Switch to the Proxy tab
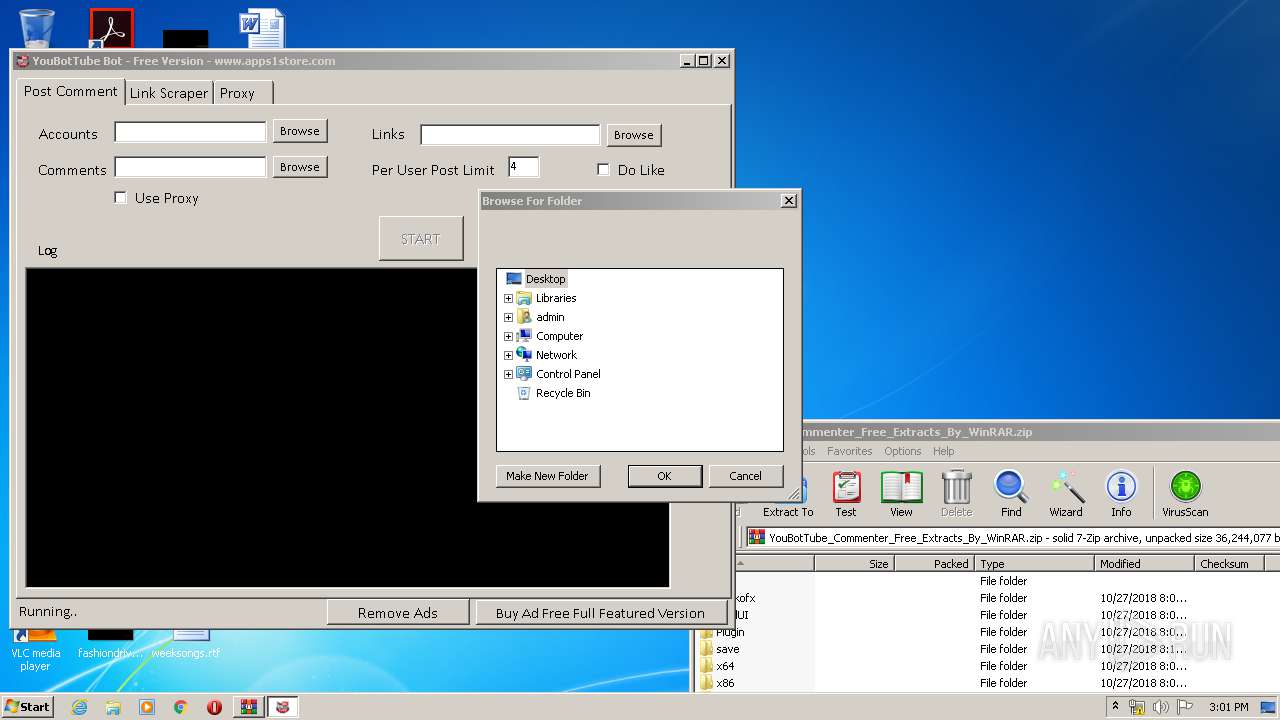1280x720 pixels. (242, 93)
